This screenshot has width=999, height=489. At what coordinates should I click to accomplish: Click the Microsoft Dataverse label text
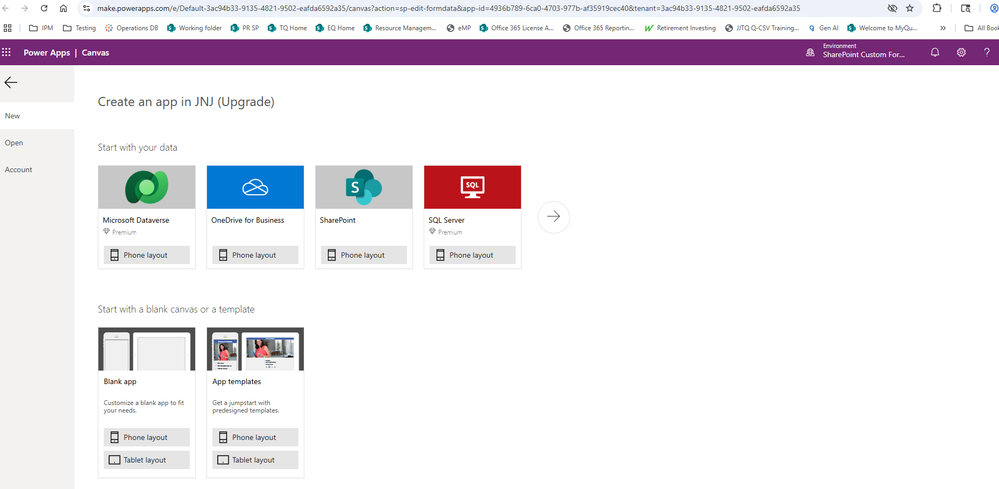pos(136,220)
